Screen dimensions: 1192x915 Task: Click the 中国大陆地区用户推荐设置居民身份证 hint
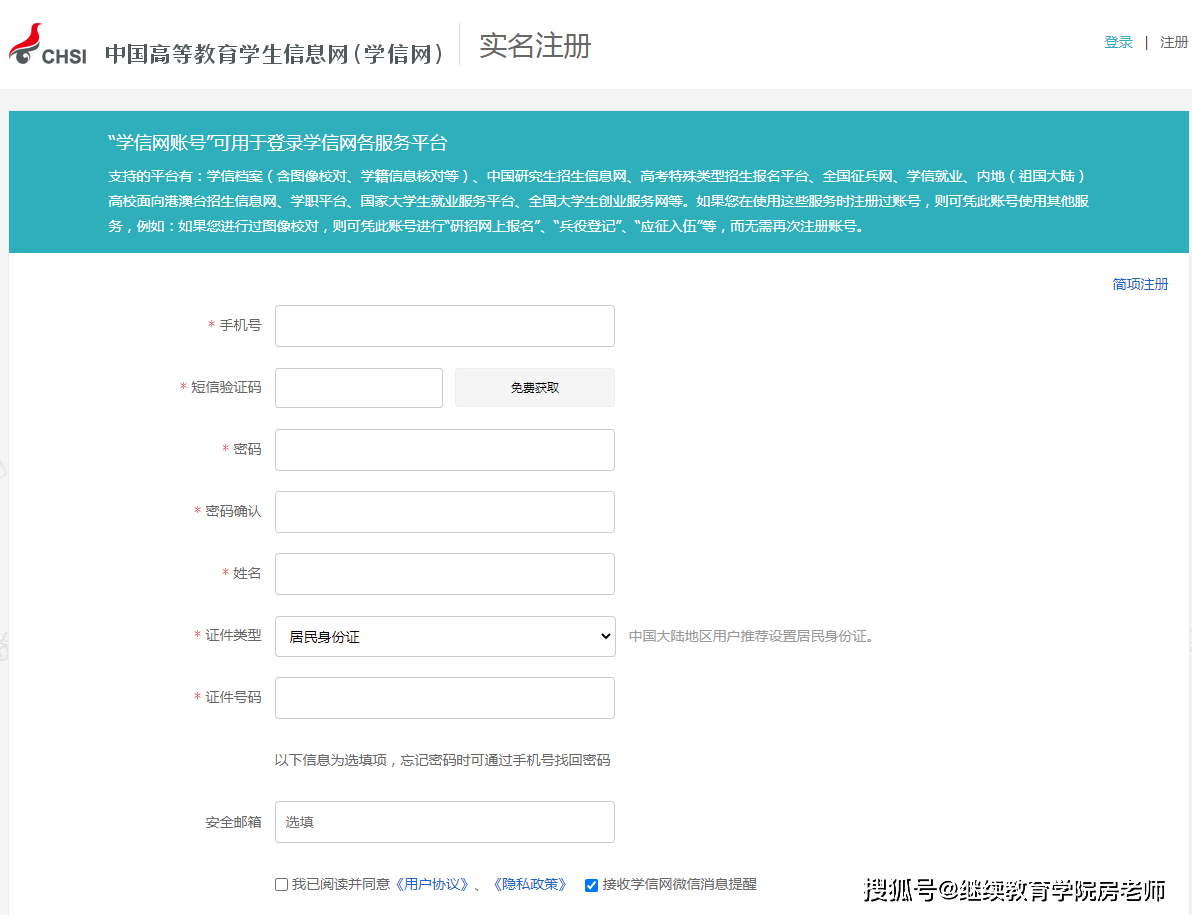click(x=751, y=636)
